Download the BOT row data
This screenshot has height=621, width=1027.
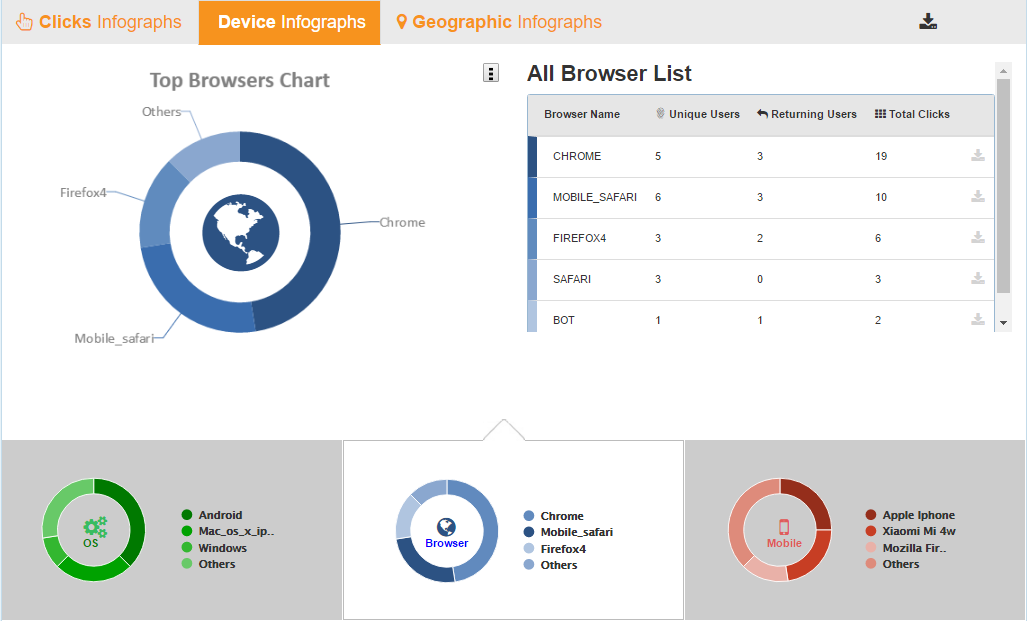click(x=978, y=319)
